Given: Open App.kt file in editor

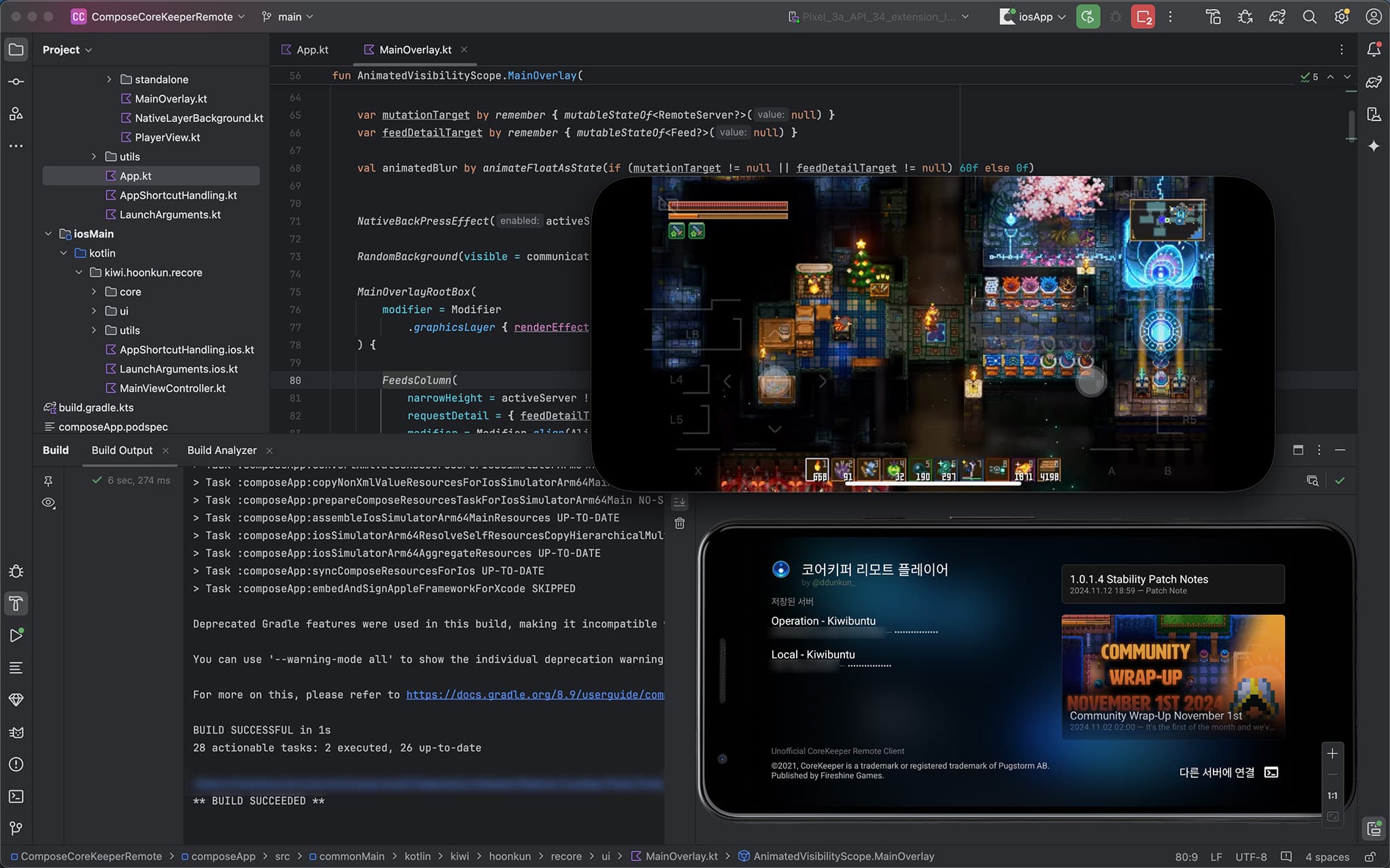Looking at the screenshot, I should point(135,175).
